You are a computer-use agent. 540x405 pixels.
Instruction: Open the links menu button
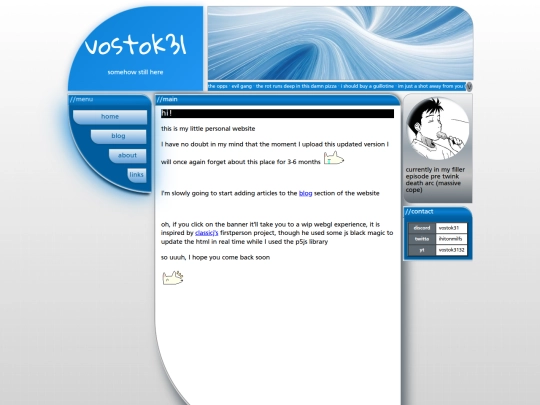tap(136, 175)
